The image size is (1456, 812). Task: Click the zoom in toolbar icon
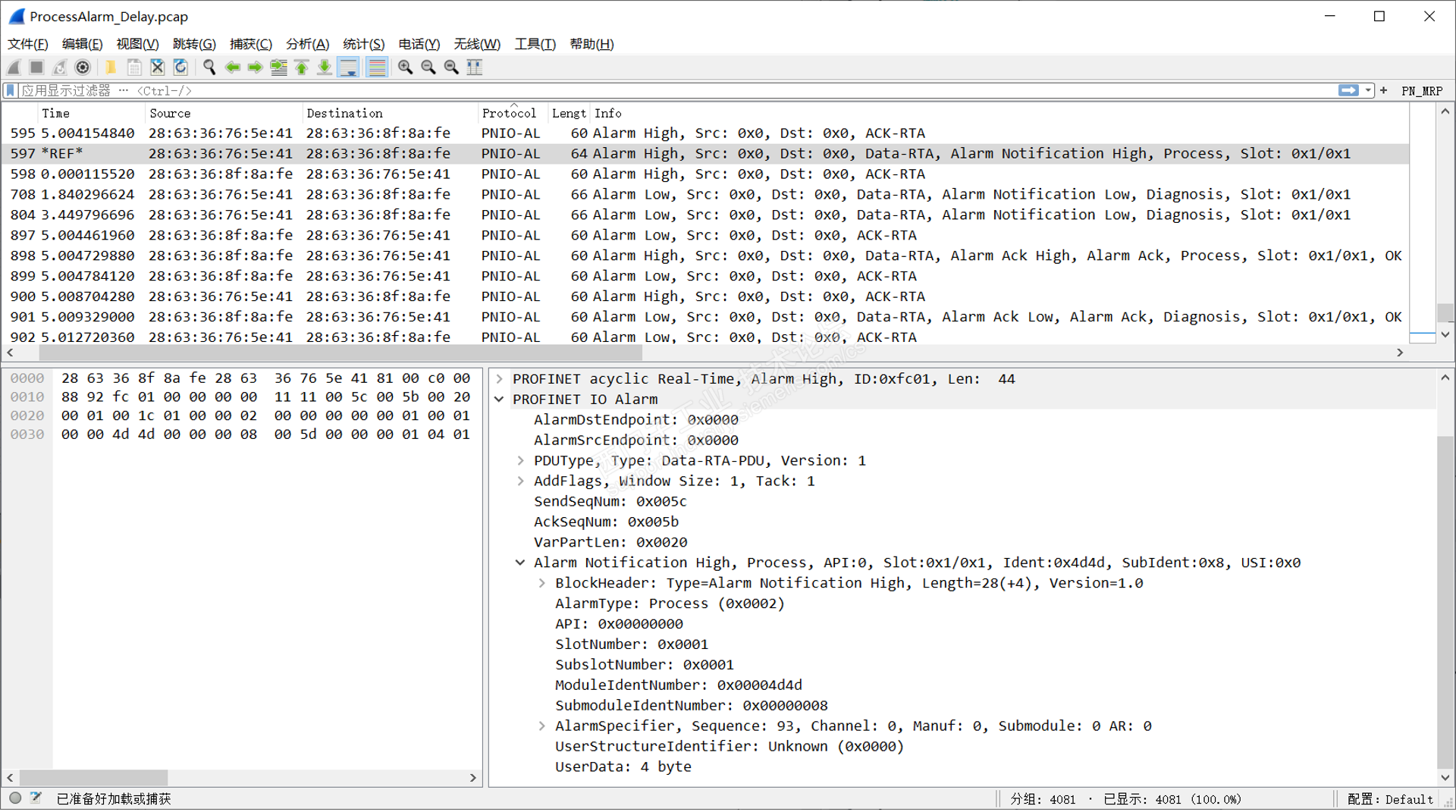406,67
